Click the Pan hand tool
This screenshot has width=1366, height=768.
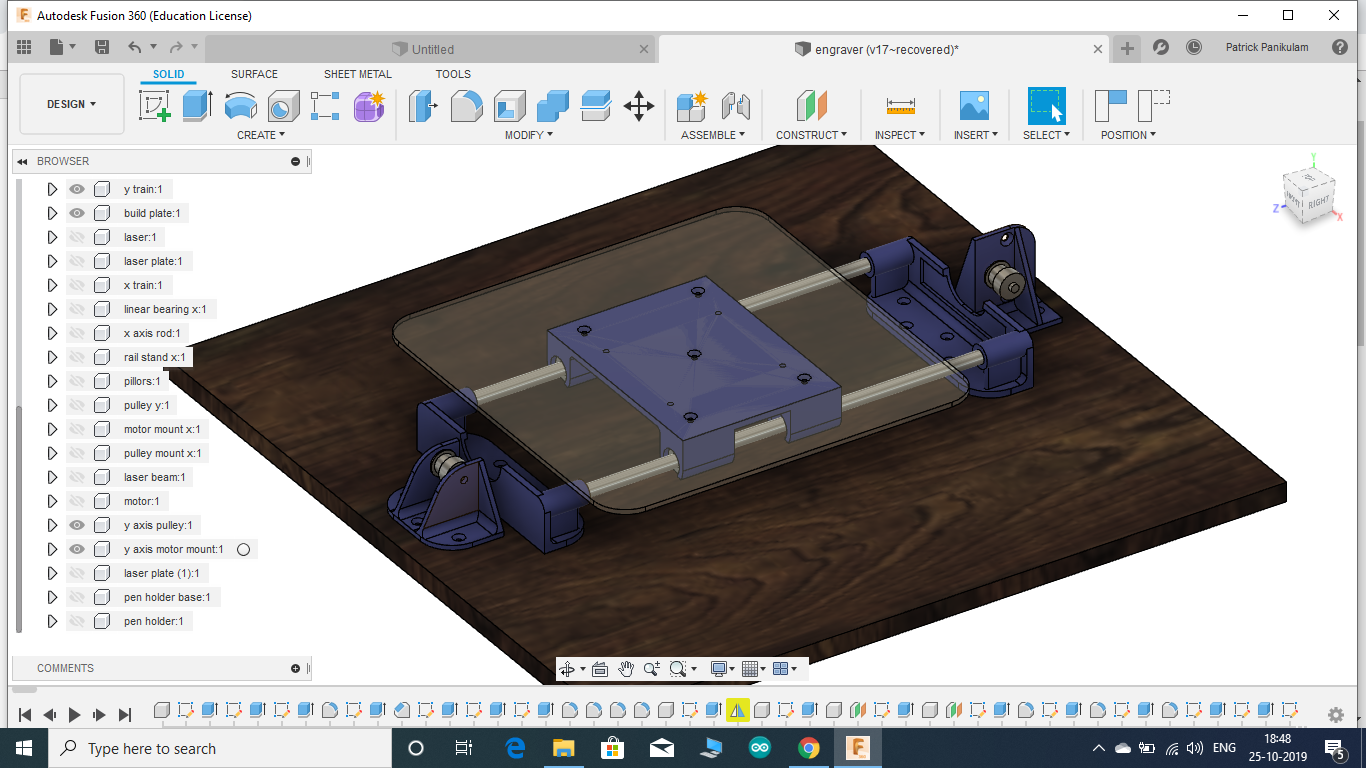click(626, 669)
